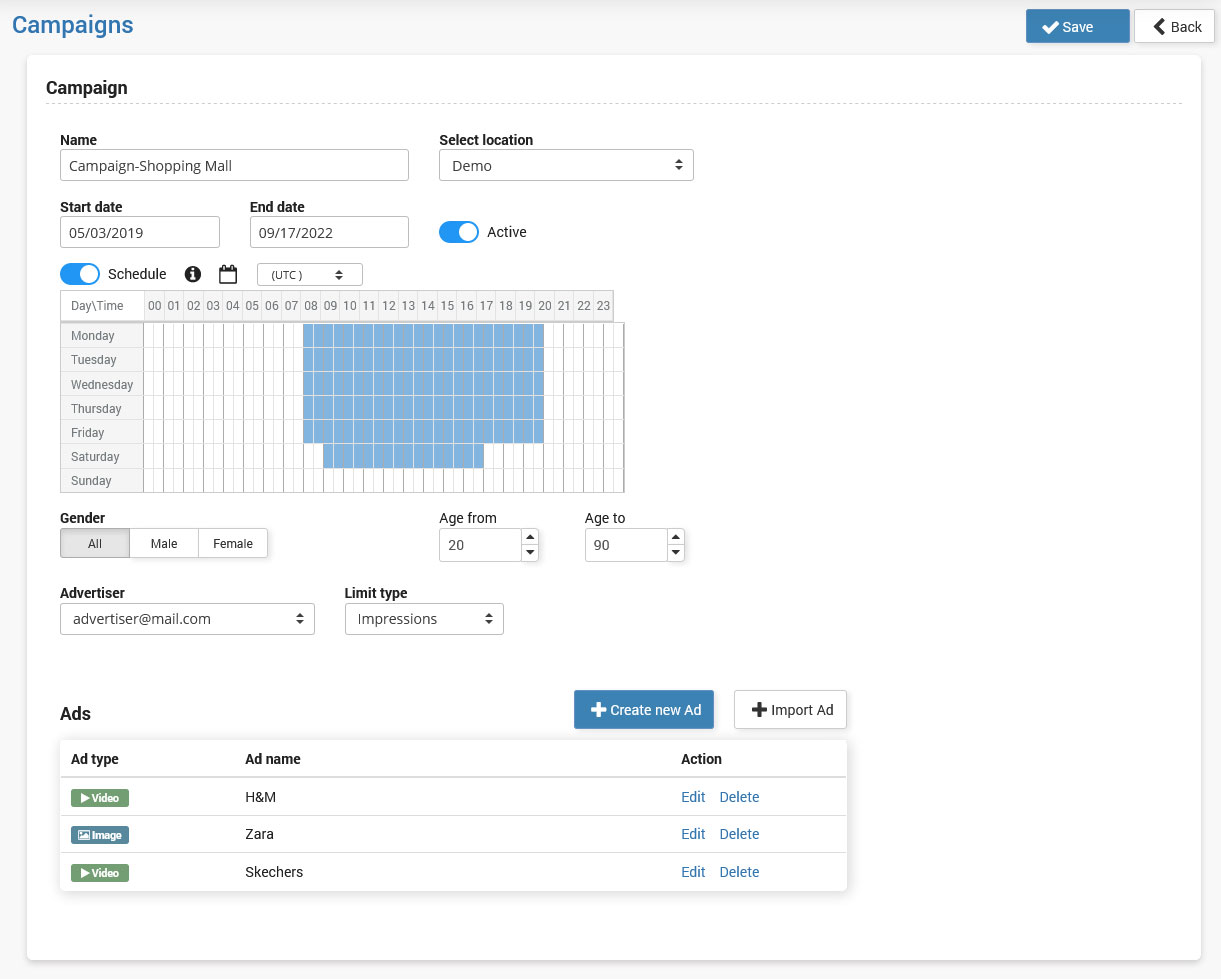Viewport: 1221px width, 979px height.
Task: Decrease the Age to value
Action: point(676,553)
